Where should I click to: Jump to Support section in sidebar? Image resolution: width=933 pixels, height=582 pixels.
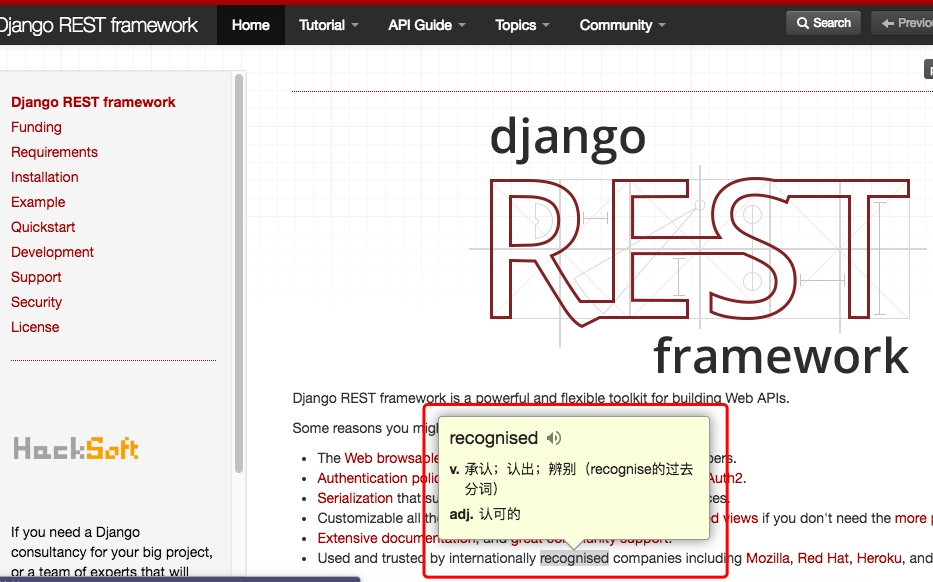pos(36,277)
